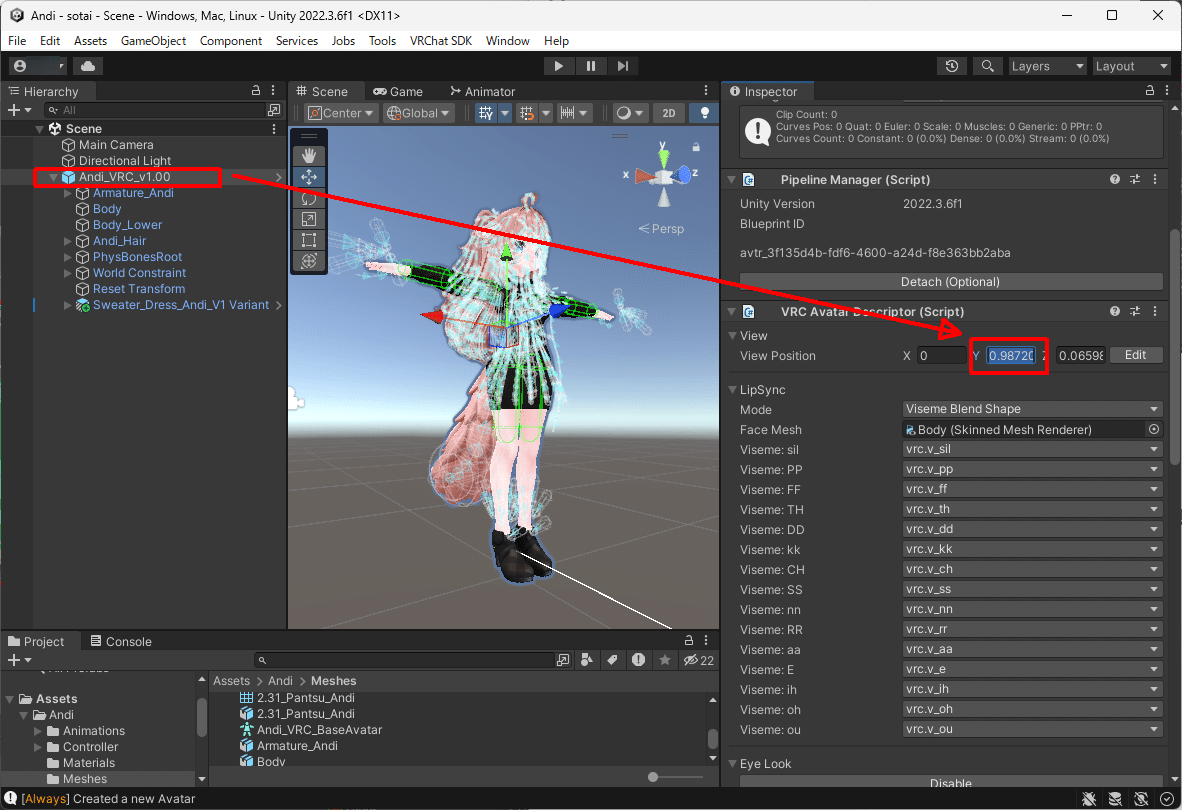The image size is (1182, 810).
Task: Expand Armature_Andi in Hierarchy
Action: click(67, 193)
